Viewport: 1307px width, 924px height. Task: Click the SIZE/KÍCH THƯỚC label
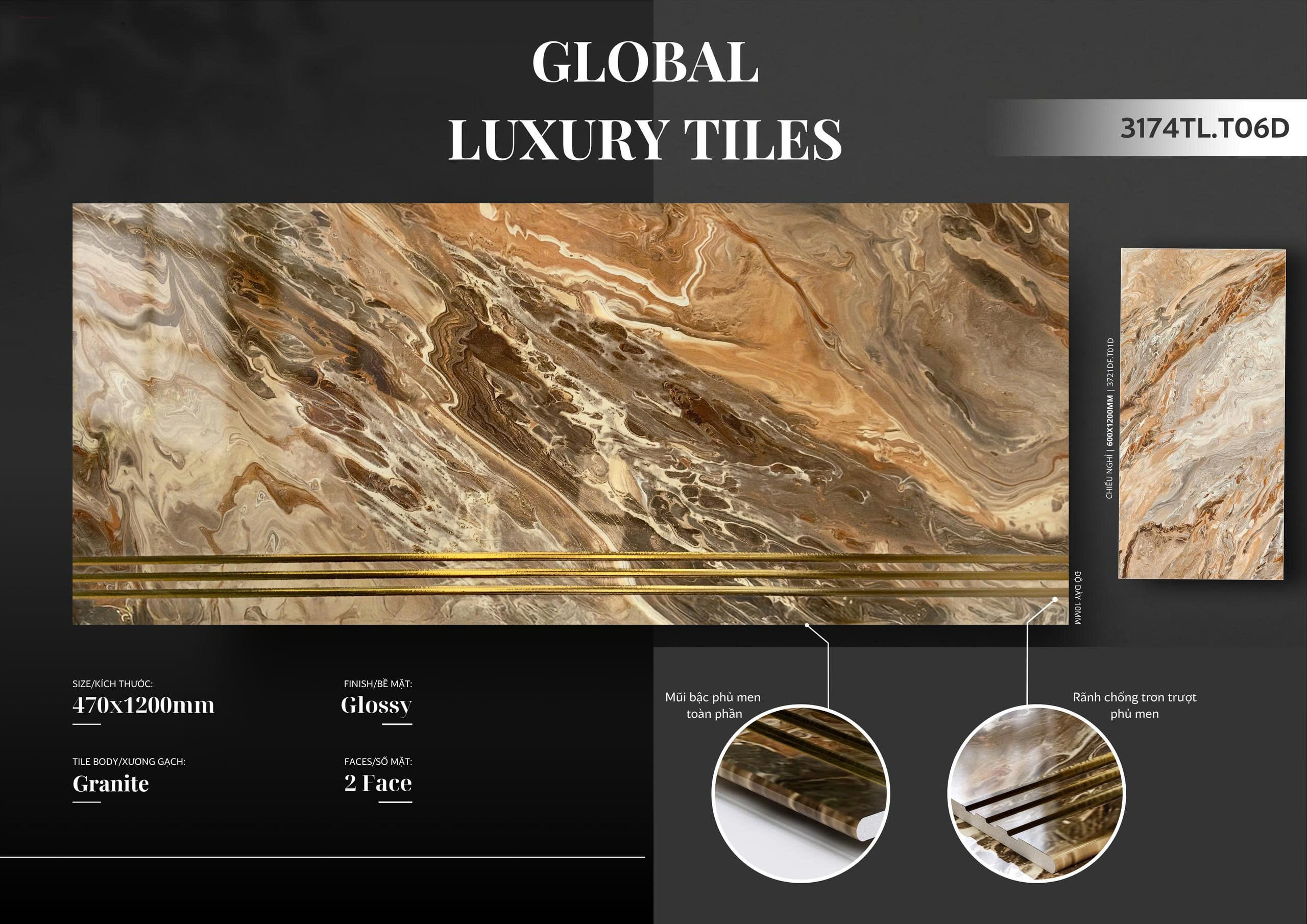point(113,684)
